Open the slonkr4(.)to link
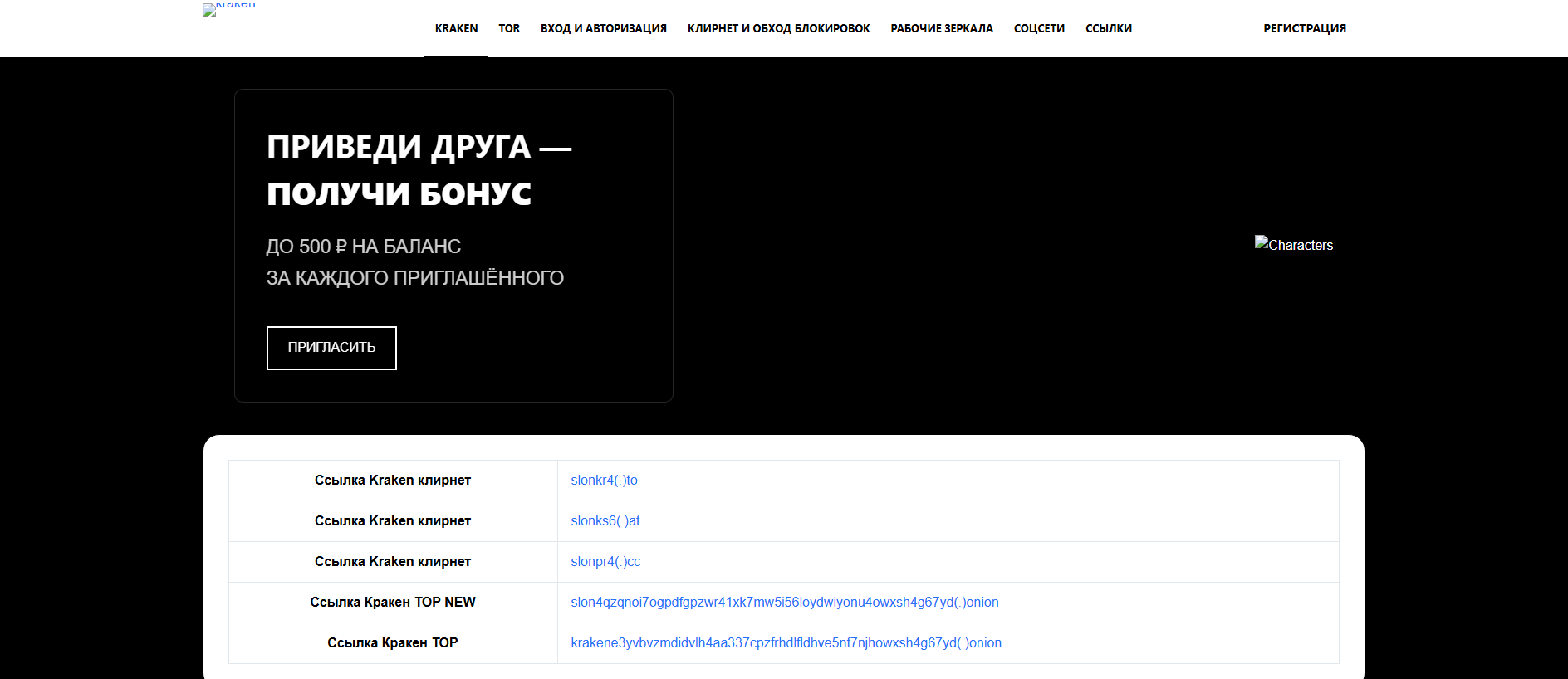This screenshot has width=1568, height=679. 604,480
